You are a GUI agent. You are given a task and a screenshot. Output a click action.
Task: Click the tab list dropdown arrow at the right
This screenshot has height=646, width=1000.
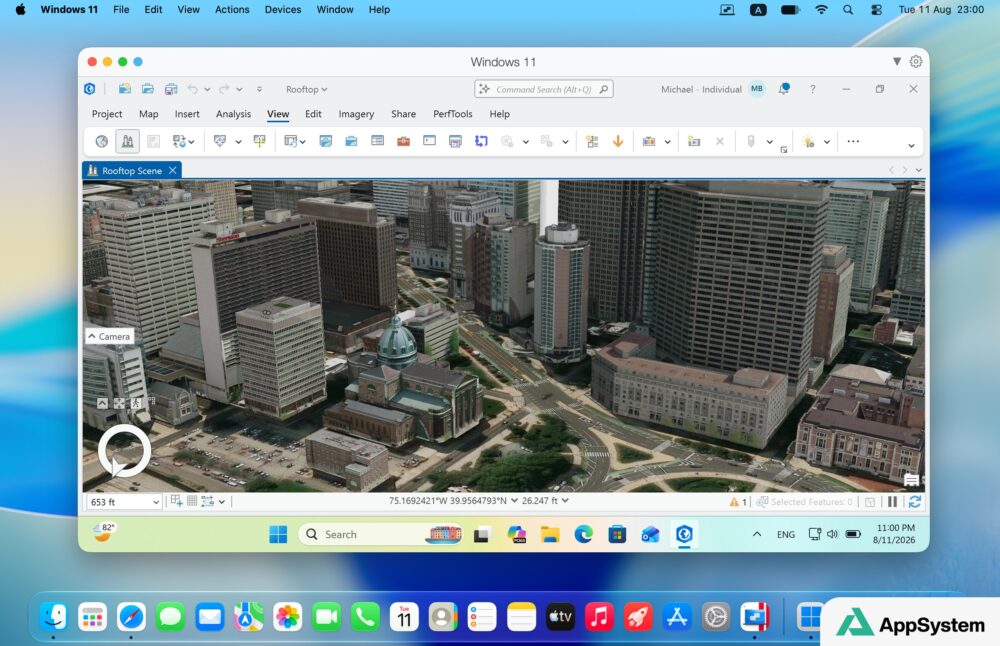(918, 170)
